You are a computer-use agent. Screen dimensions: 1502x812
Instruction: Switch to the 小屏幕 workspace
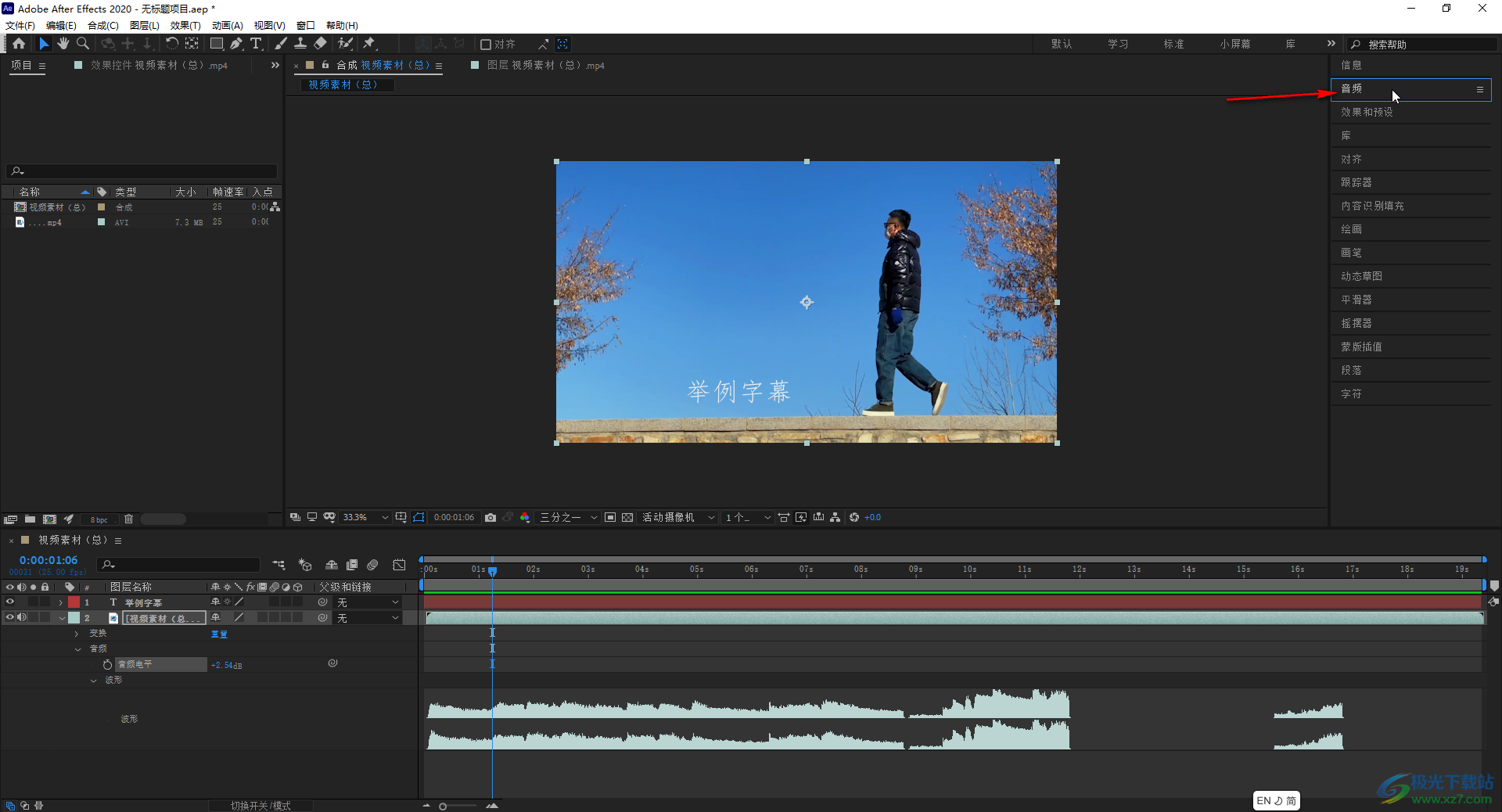1234,45
